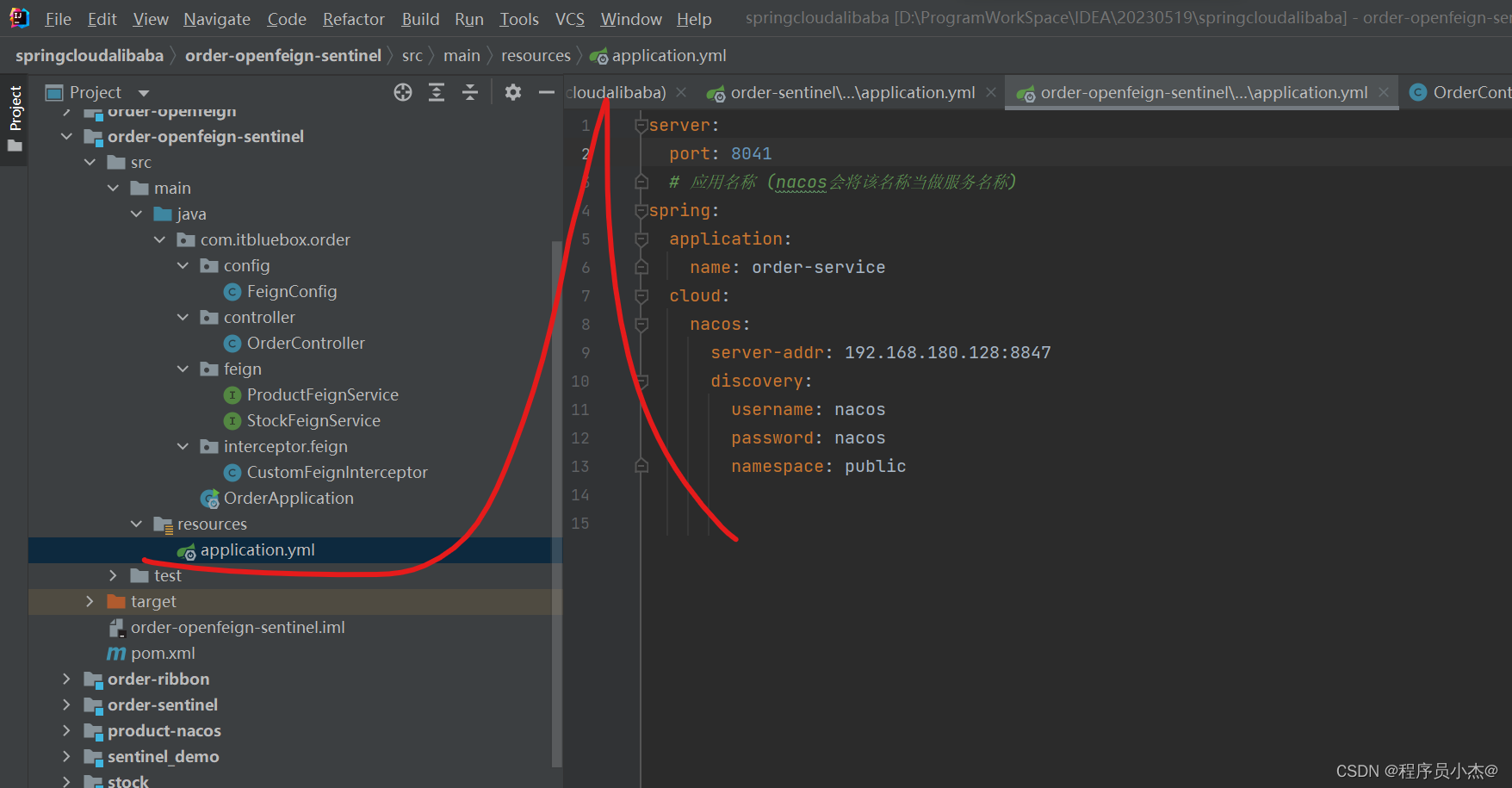Open the Refactor menu
Image resolution: width=1512 pixels, height=788 pixels.
click(354, 19)
